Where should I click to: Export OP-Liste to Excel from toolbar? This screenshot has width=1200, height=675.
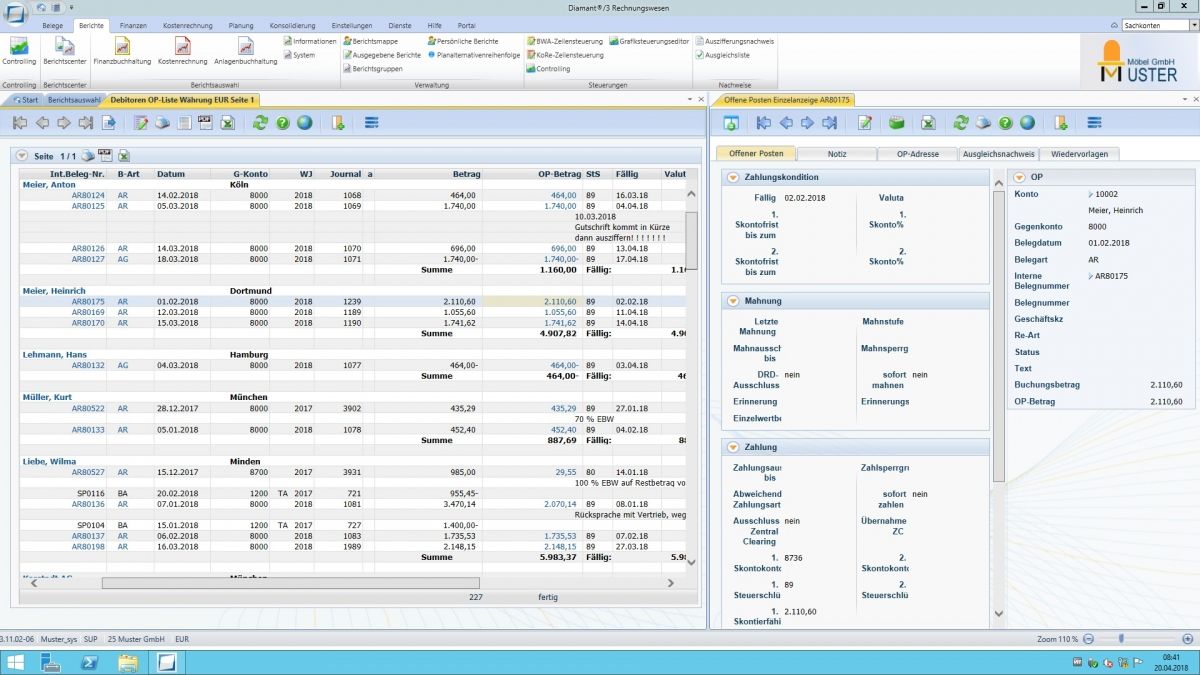(227, 123)
